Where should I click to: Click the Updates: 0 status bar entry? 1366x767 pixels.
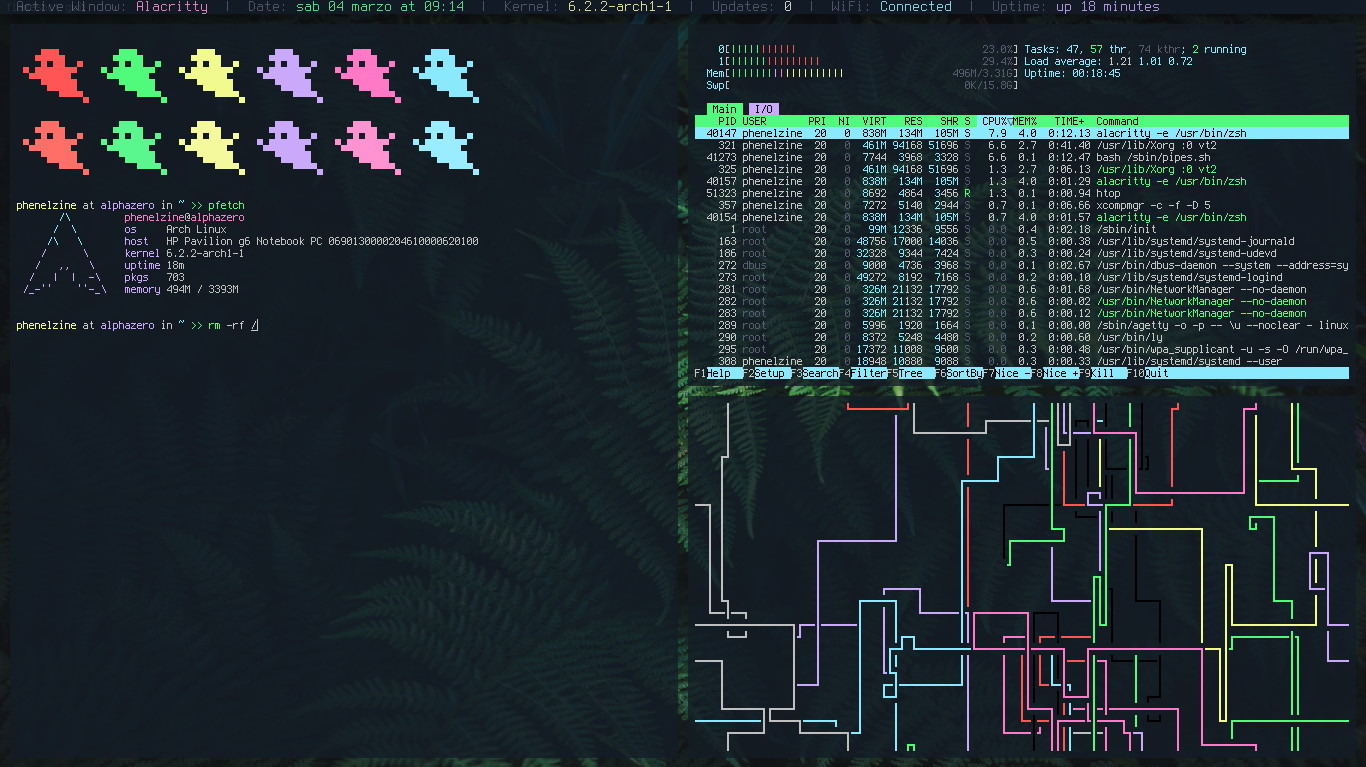pos(752,7)
